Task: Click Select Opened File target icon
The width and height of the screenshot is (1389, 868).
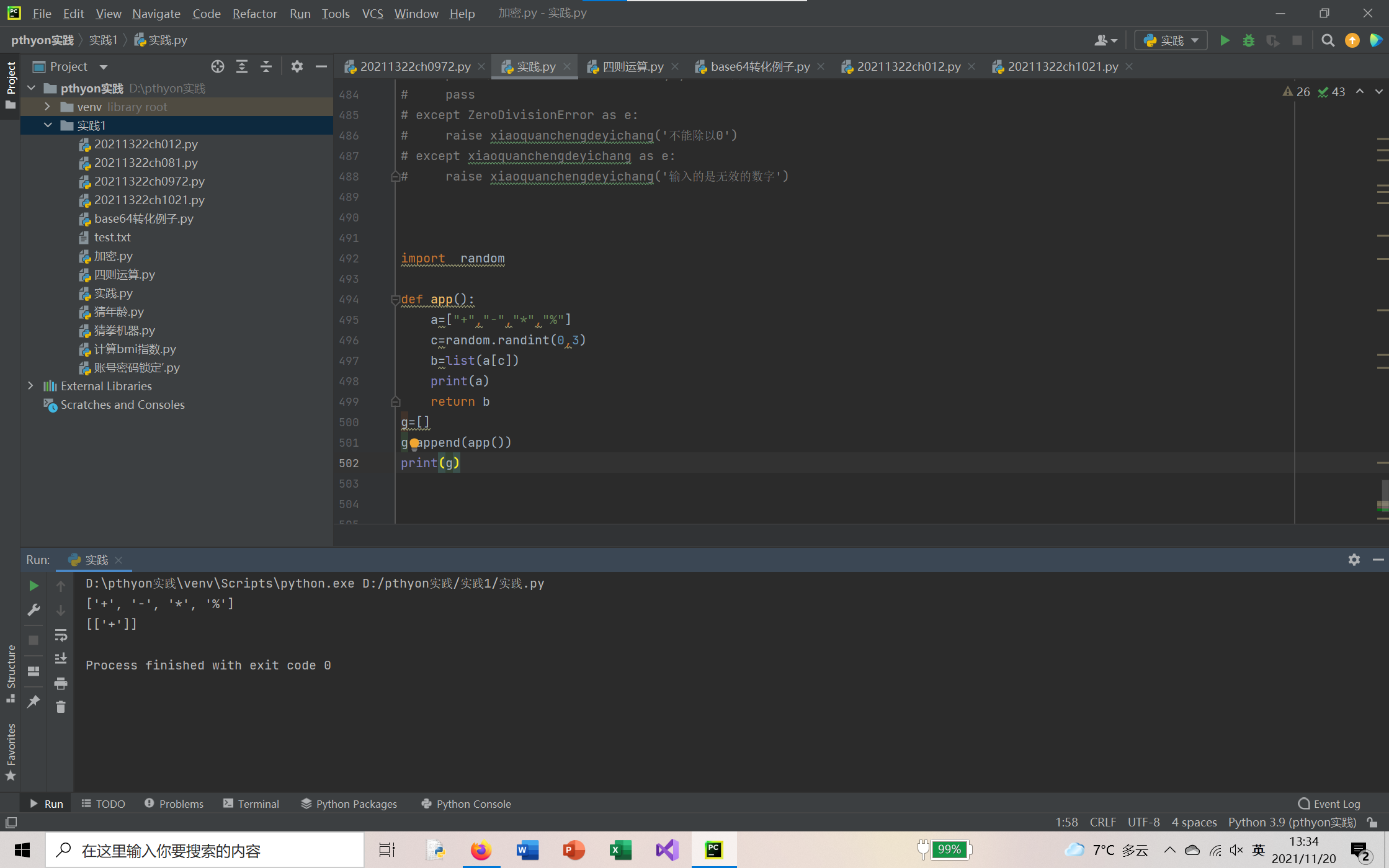Action: tap(217, 66)
